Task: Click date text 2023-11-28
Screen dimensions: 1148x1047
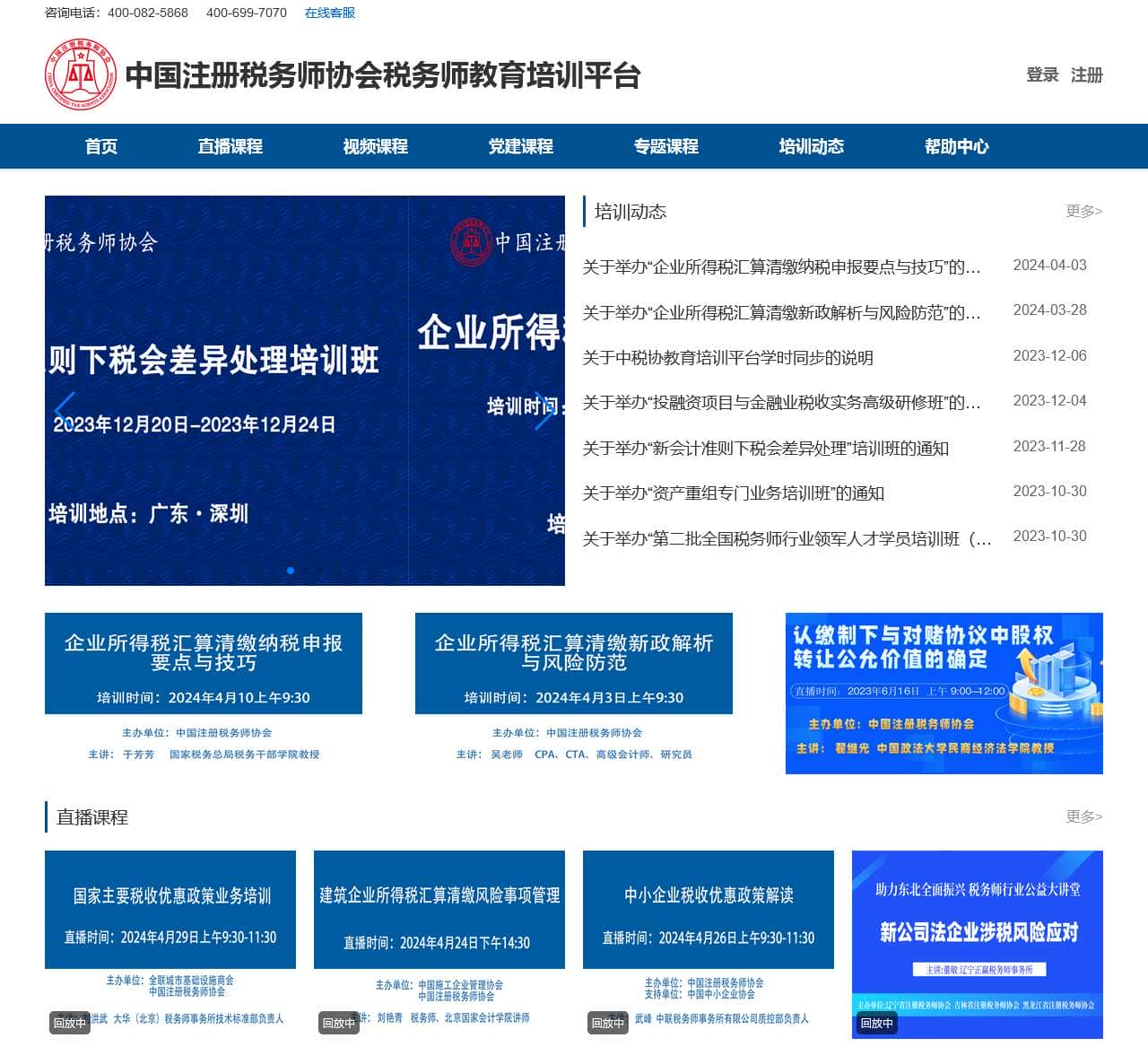Action: [1050, 447]
